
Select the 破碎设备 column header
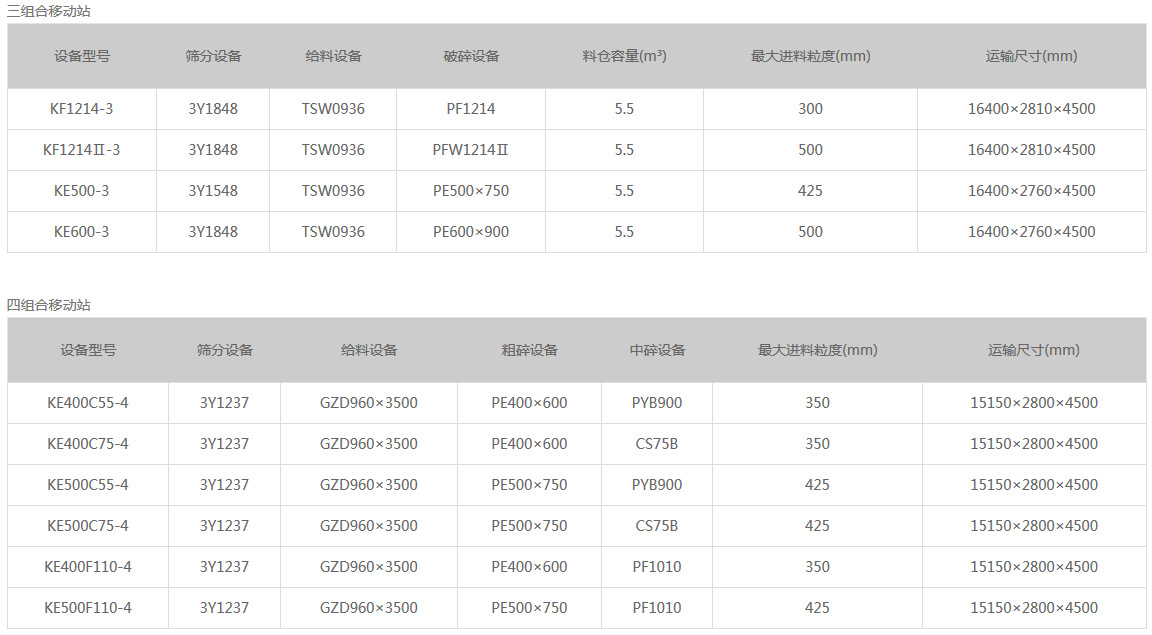click(471, 57)
